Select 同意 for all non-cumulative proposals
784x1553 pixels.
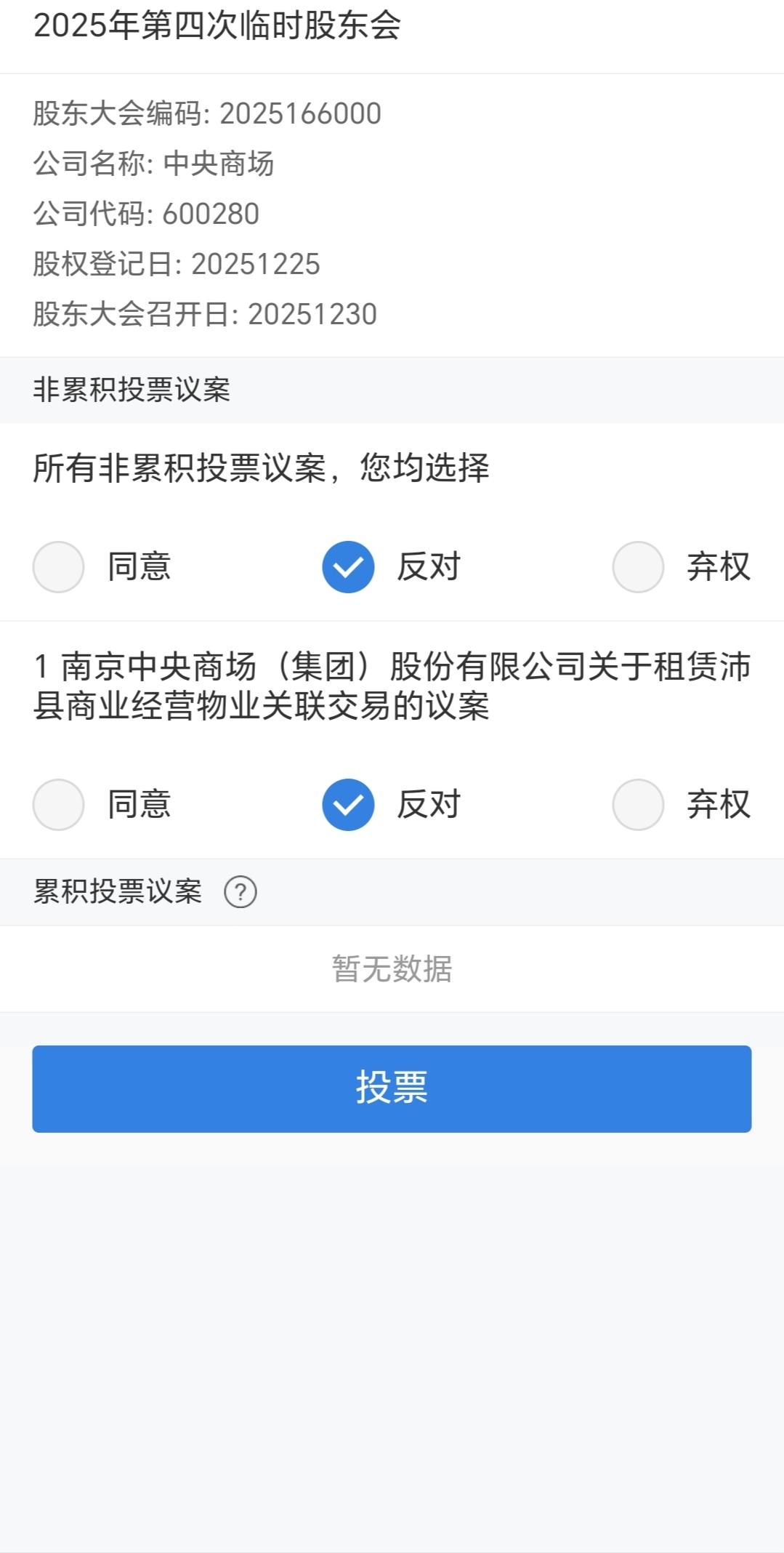pos(59,567)
